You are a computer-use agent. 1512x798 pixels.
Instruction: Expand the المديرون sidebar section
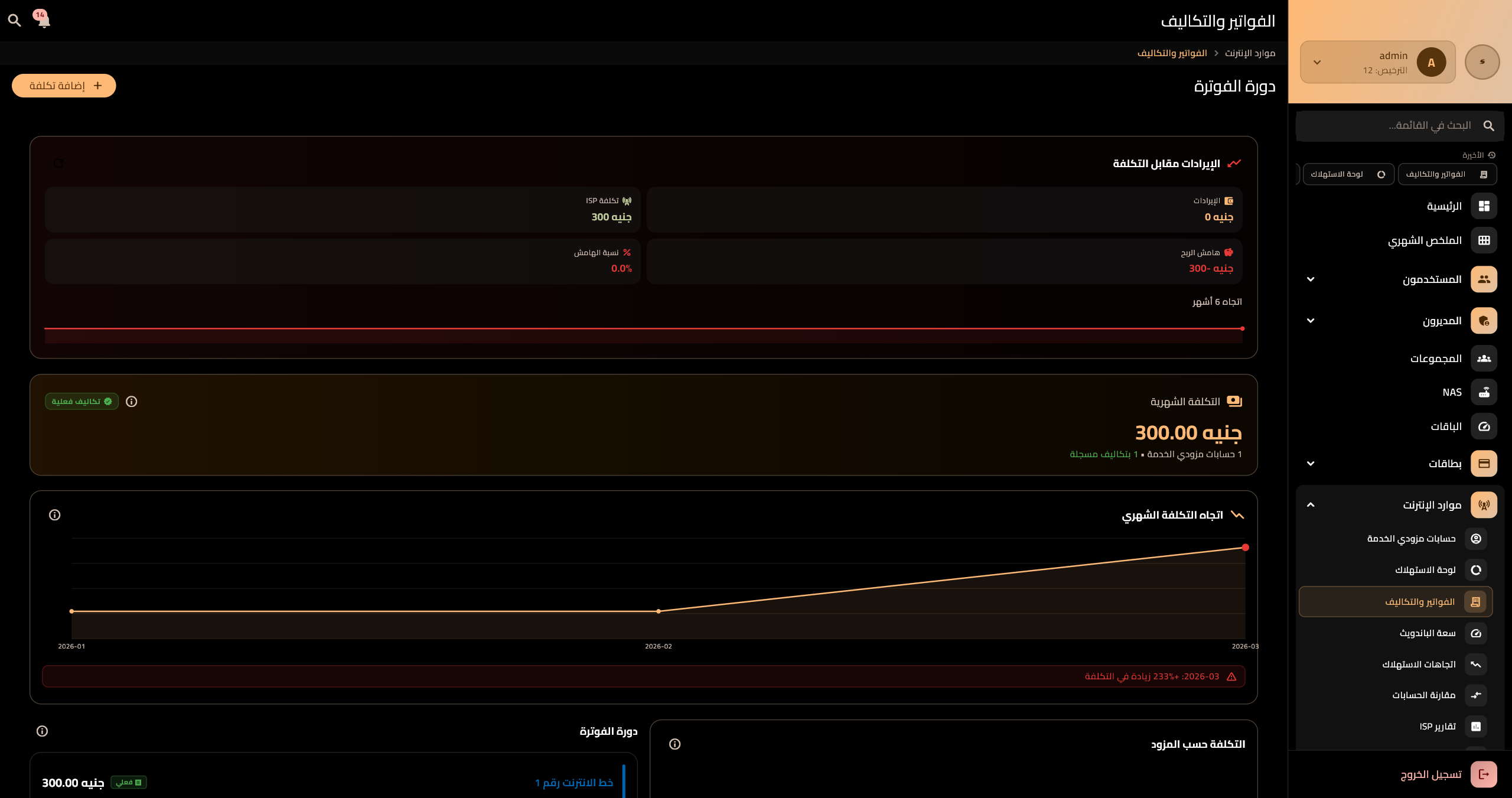coord(1311,321)
